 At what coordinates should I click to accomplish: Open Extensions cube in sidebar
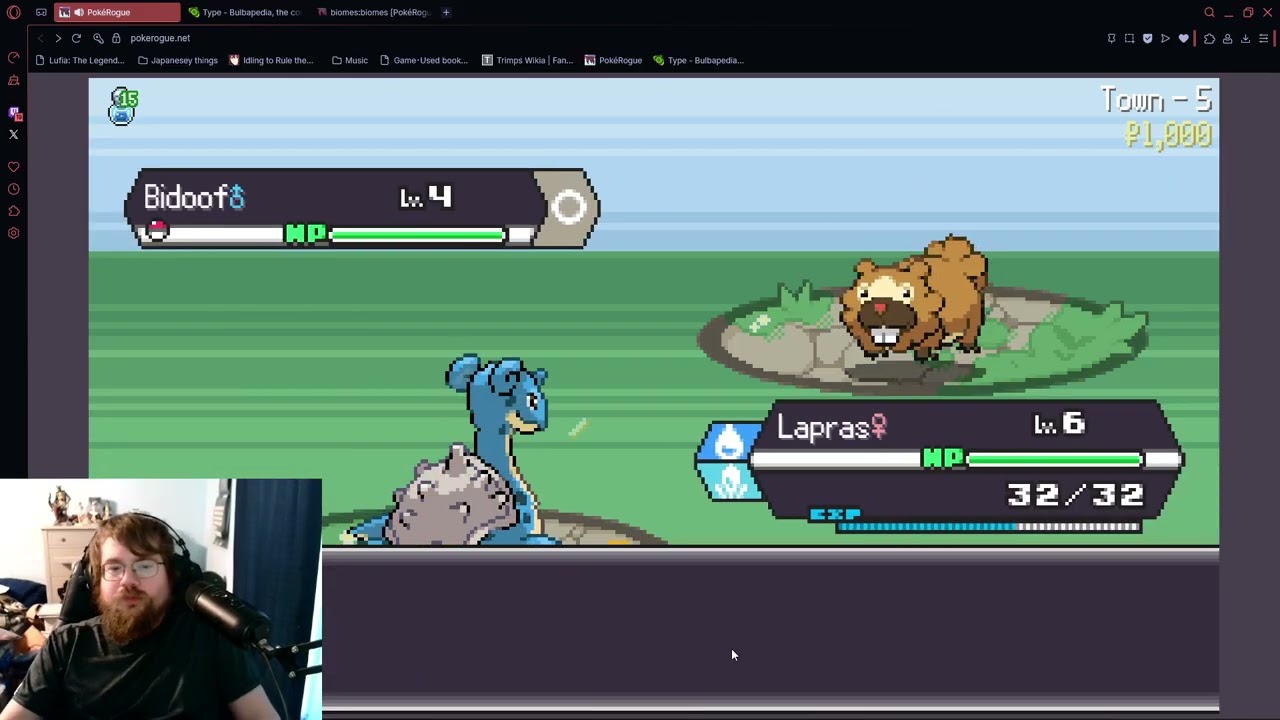[14, 211]
